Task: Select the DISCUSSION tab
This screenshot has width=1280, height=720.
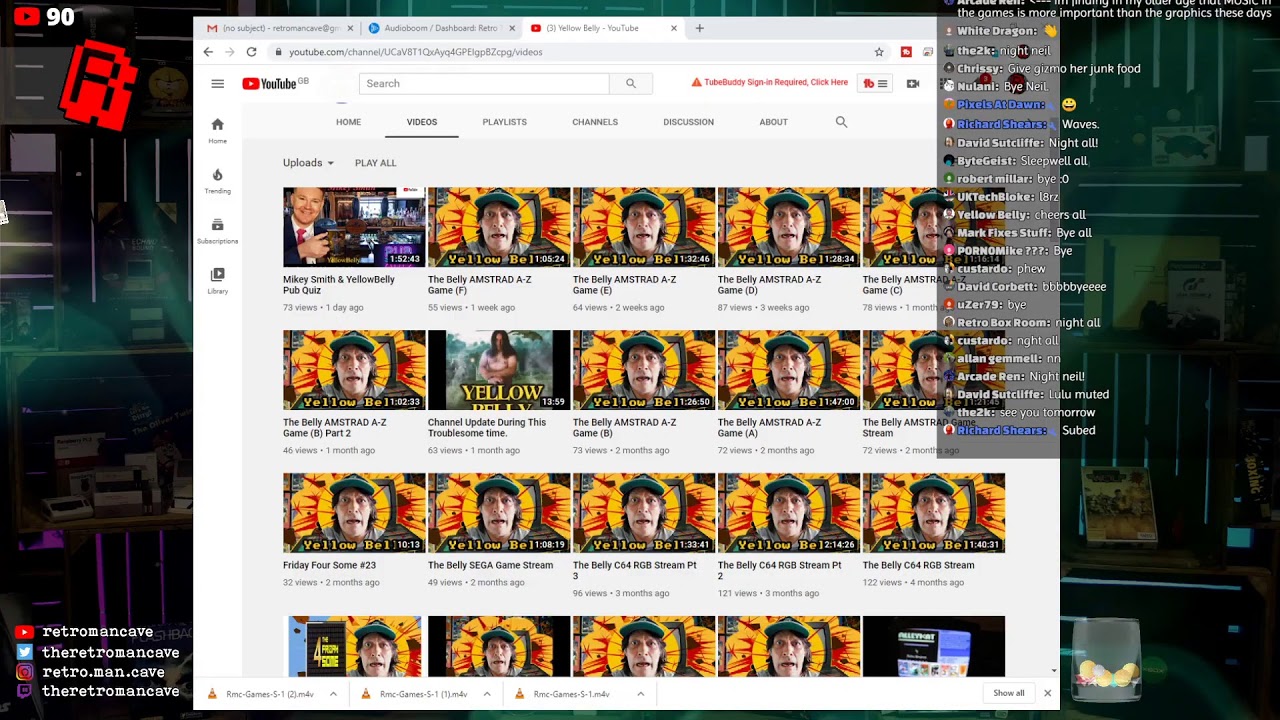Action: 688,122
